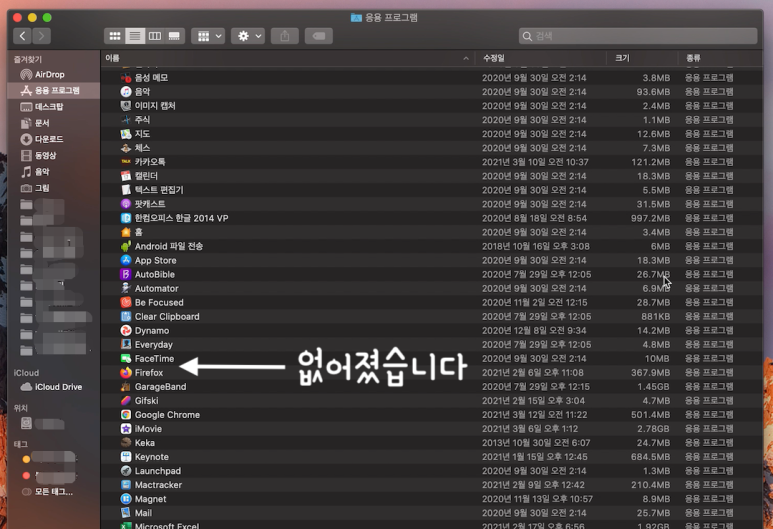This screenshot has height=529, width=773.
Task: Select the Google Chrome app icon
Action: [x=126, y=415]
